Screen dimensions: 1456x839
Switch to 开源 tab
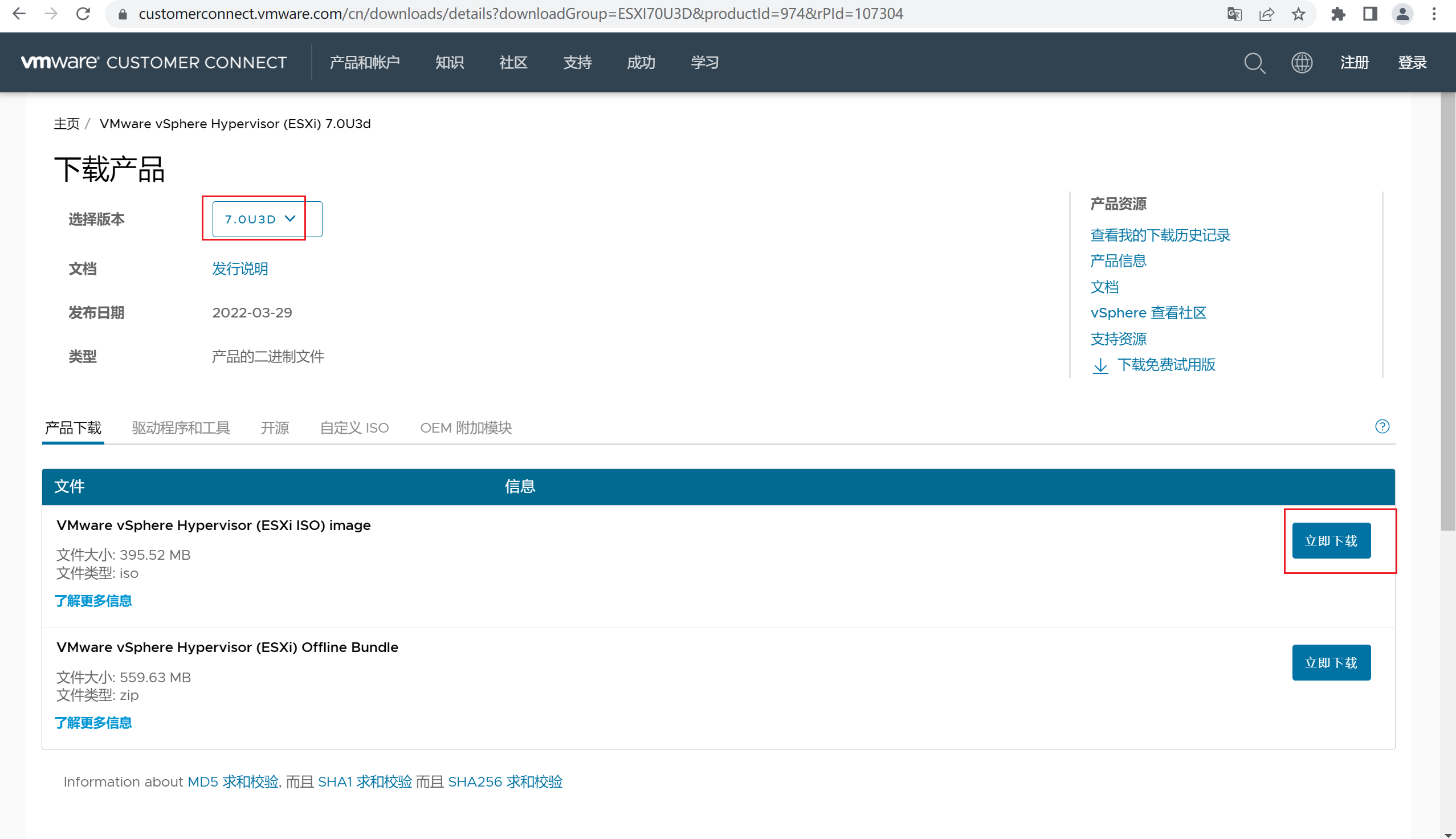tap(275, 427)
